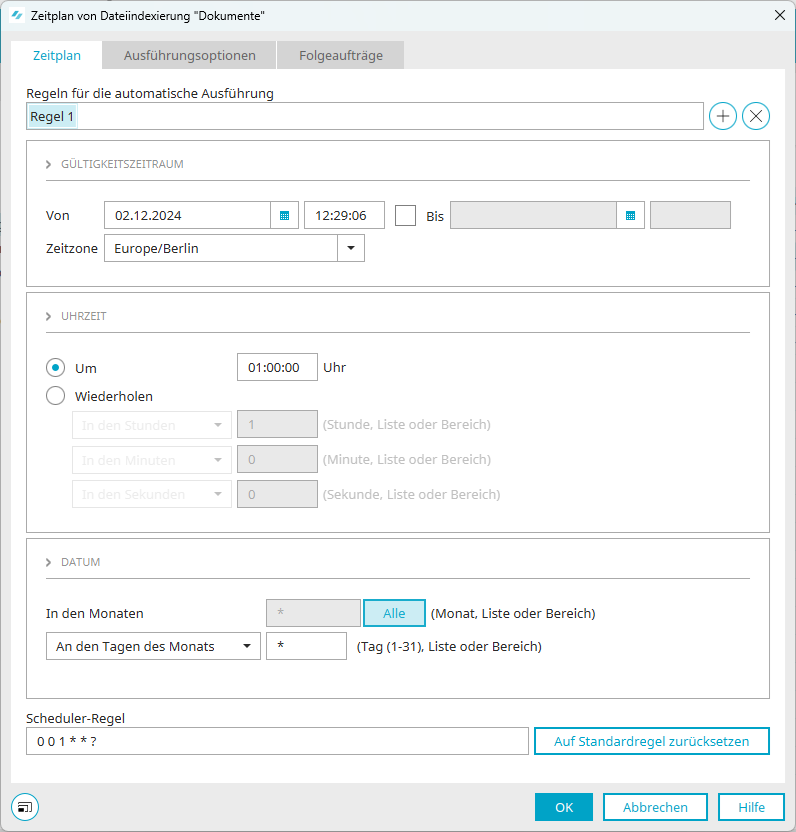Collapse the Datum section chevron
This screenshot has width=796, height=832.
[x=48, y=562]
